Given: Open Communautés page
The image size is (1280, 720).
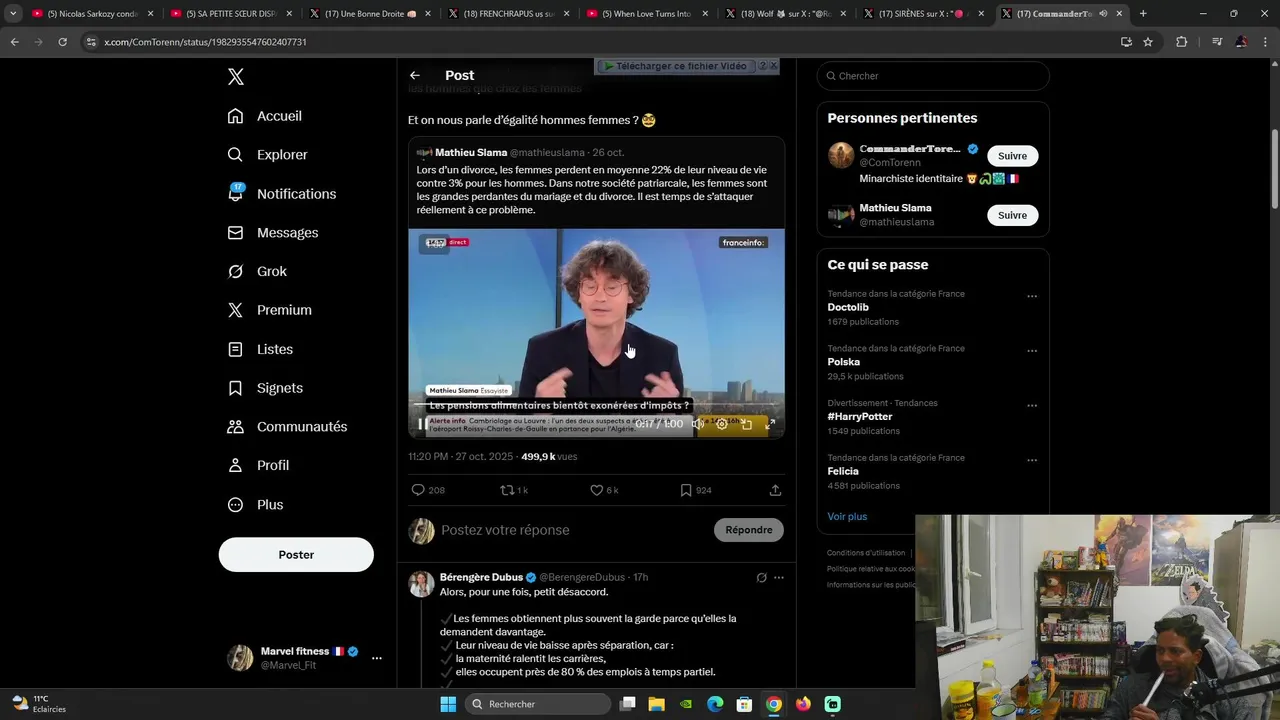Looking at the screenshot, I should point(287,427).
